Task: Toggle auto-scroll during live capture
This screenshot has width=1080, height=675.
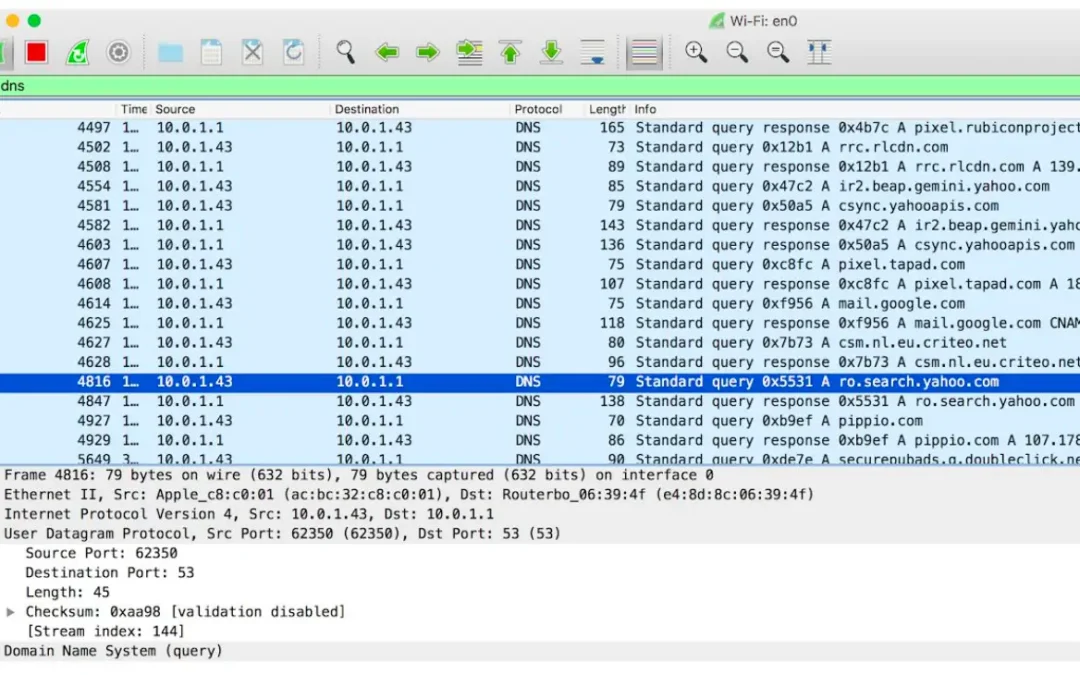Action: (x=593, y=52)
